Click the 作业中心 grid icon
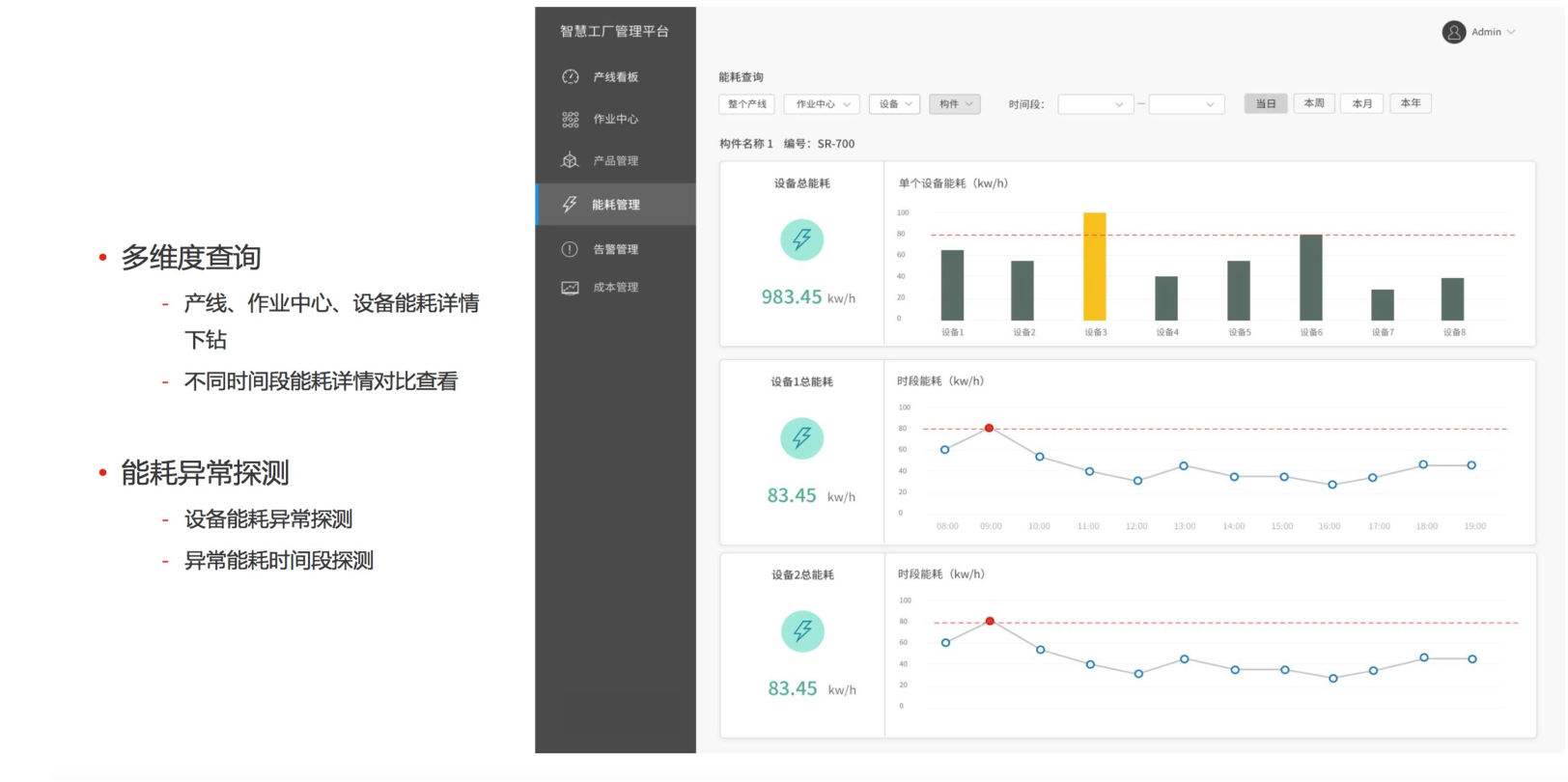The width and height of the screenshot is (1568, 782). (571, 119)
